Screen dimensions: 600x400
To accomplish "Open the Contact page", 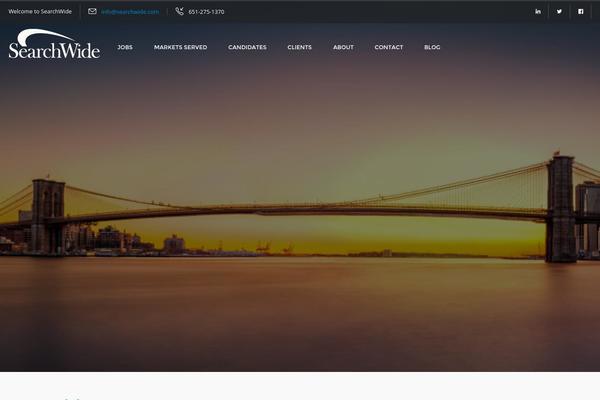I will click(389, 47).
